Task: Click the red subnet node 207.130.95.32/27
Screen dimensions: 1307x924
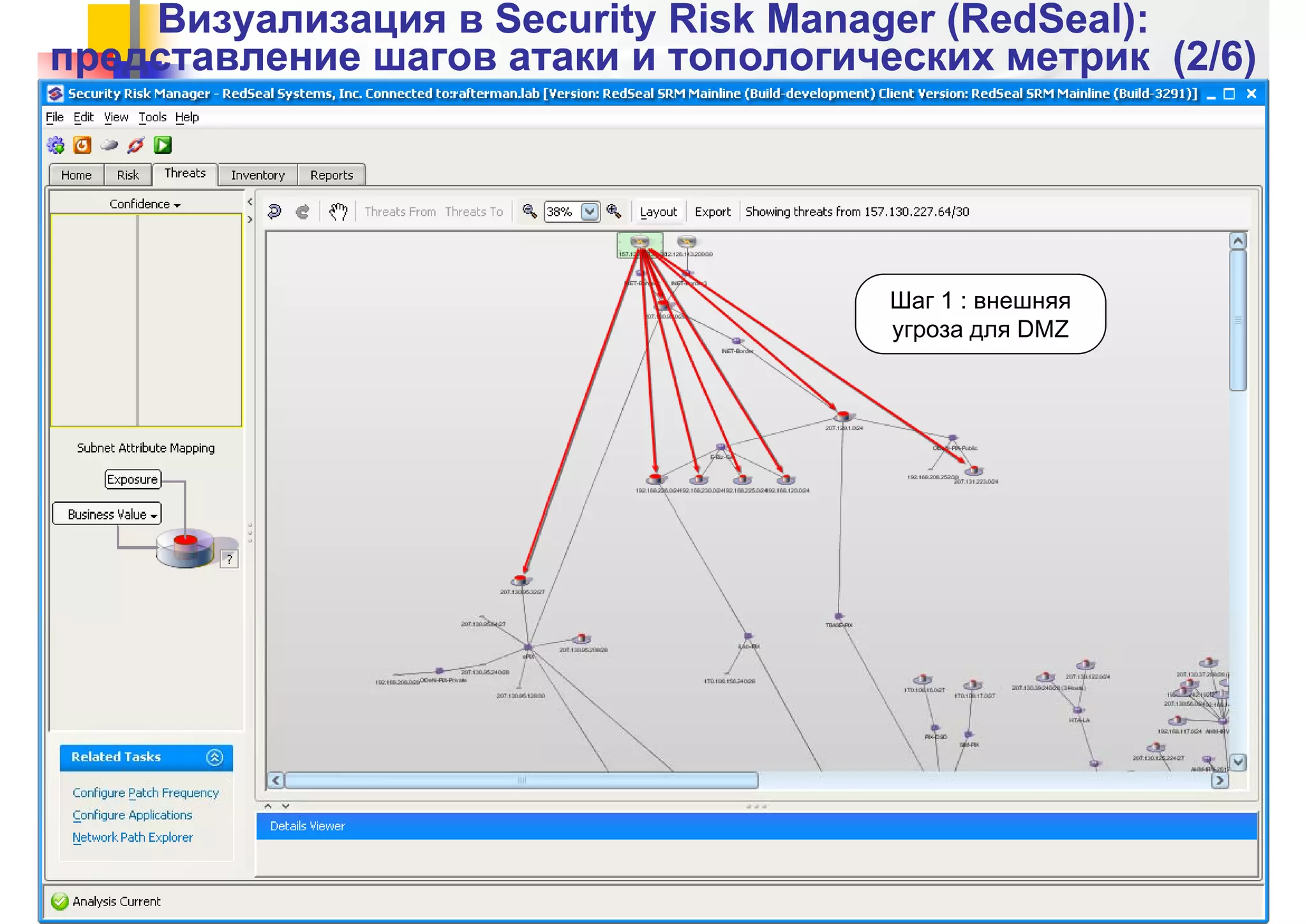Action: 521,581
